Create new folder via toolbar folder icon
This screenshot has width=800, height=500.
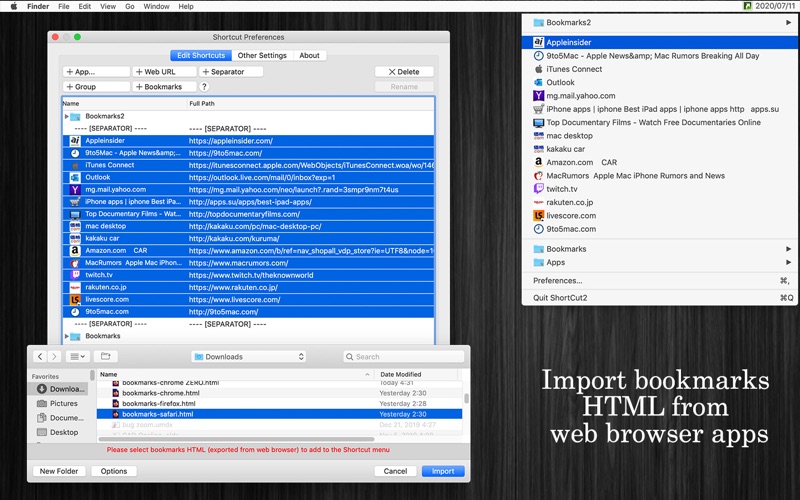(106, 356)
